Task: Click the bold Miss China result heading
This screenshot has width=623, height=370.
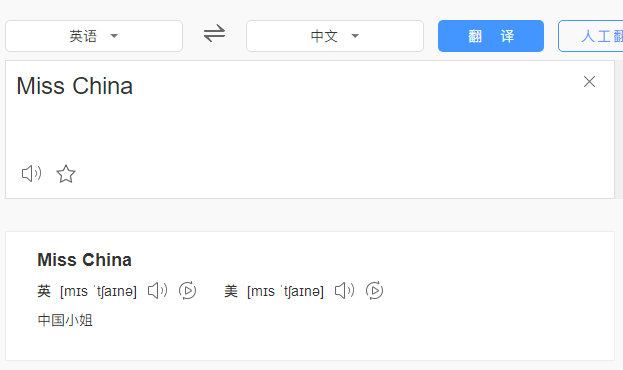Action: click(84, 260)
